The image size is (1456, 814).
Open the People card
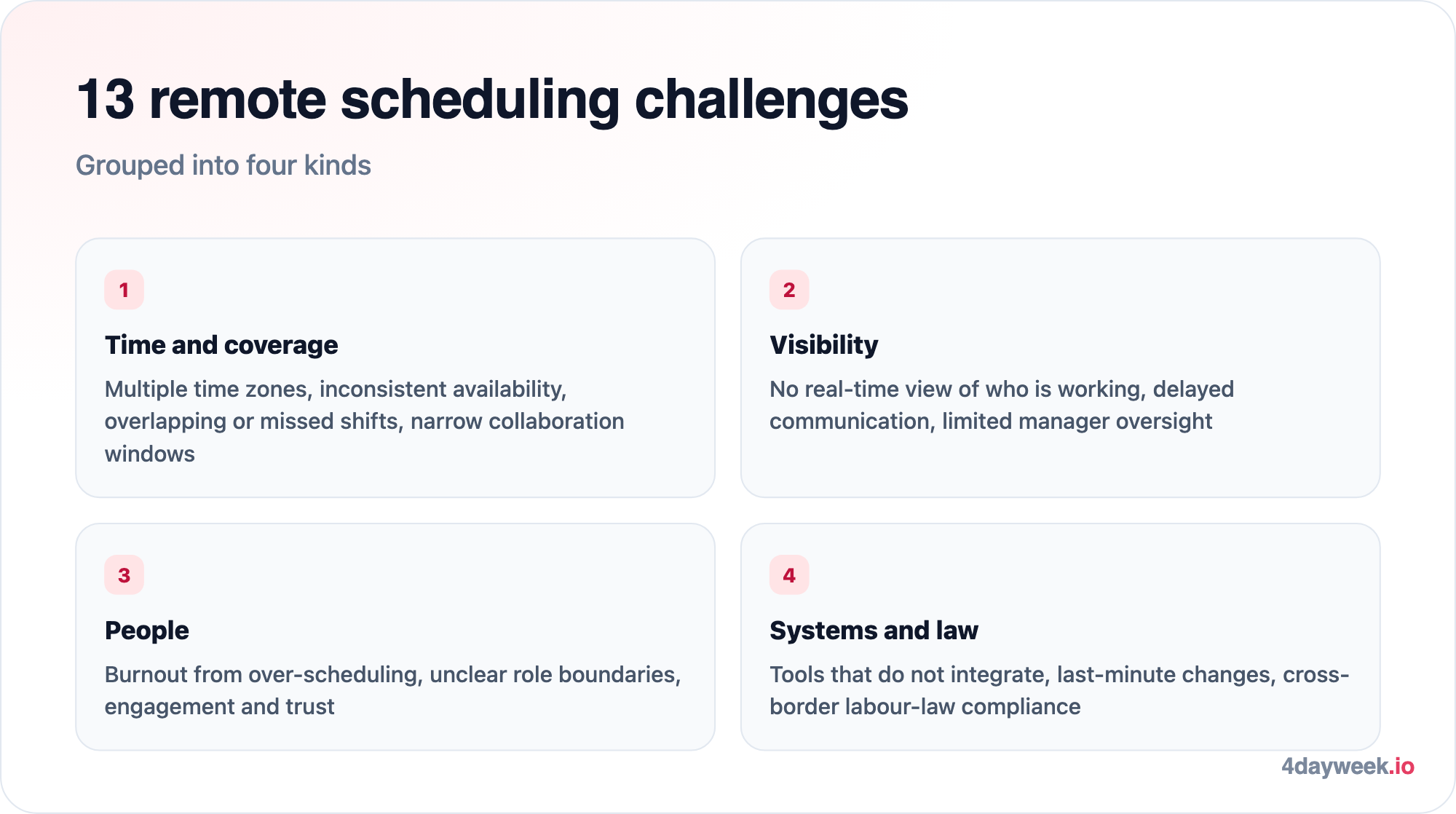[x=395, y=637]
